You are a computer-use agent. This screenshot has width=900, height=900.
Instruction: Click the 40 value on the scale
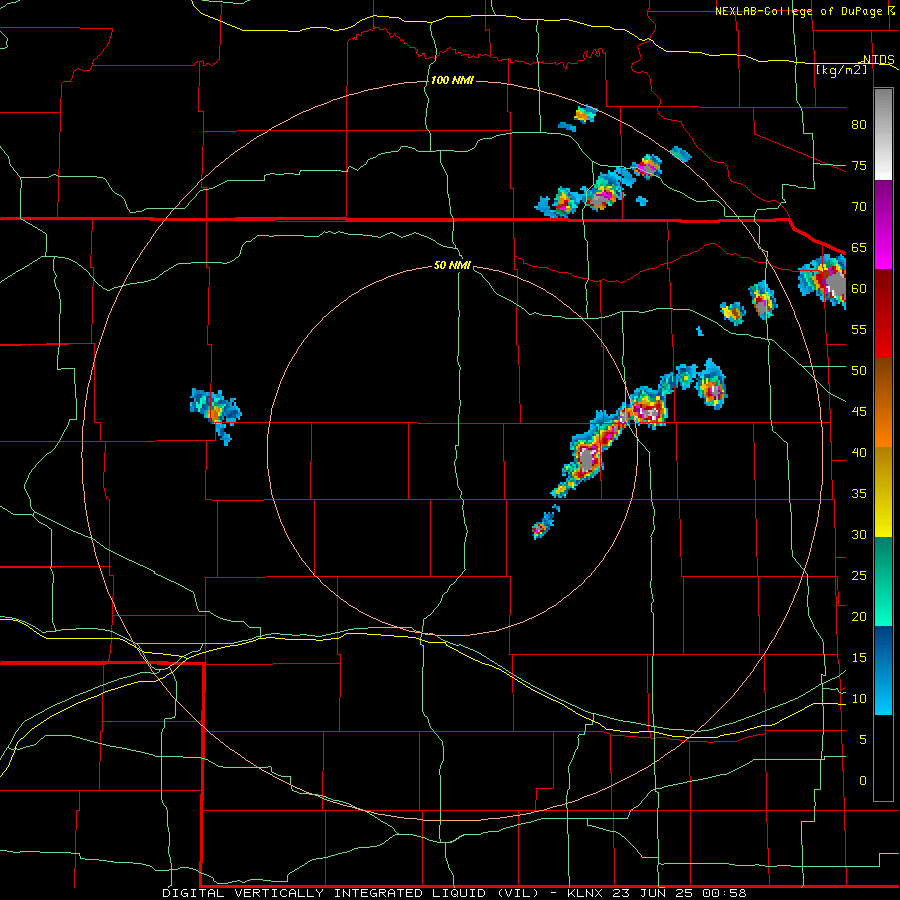pyautogui.click(x=859, y=452)
